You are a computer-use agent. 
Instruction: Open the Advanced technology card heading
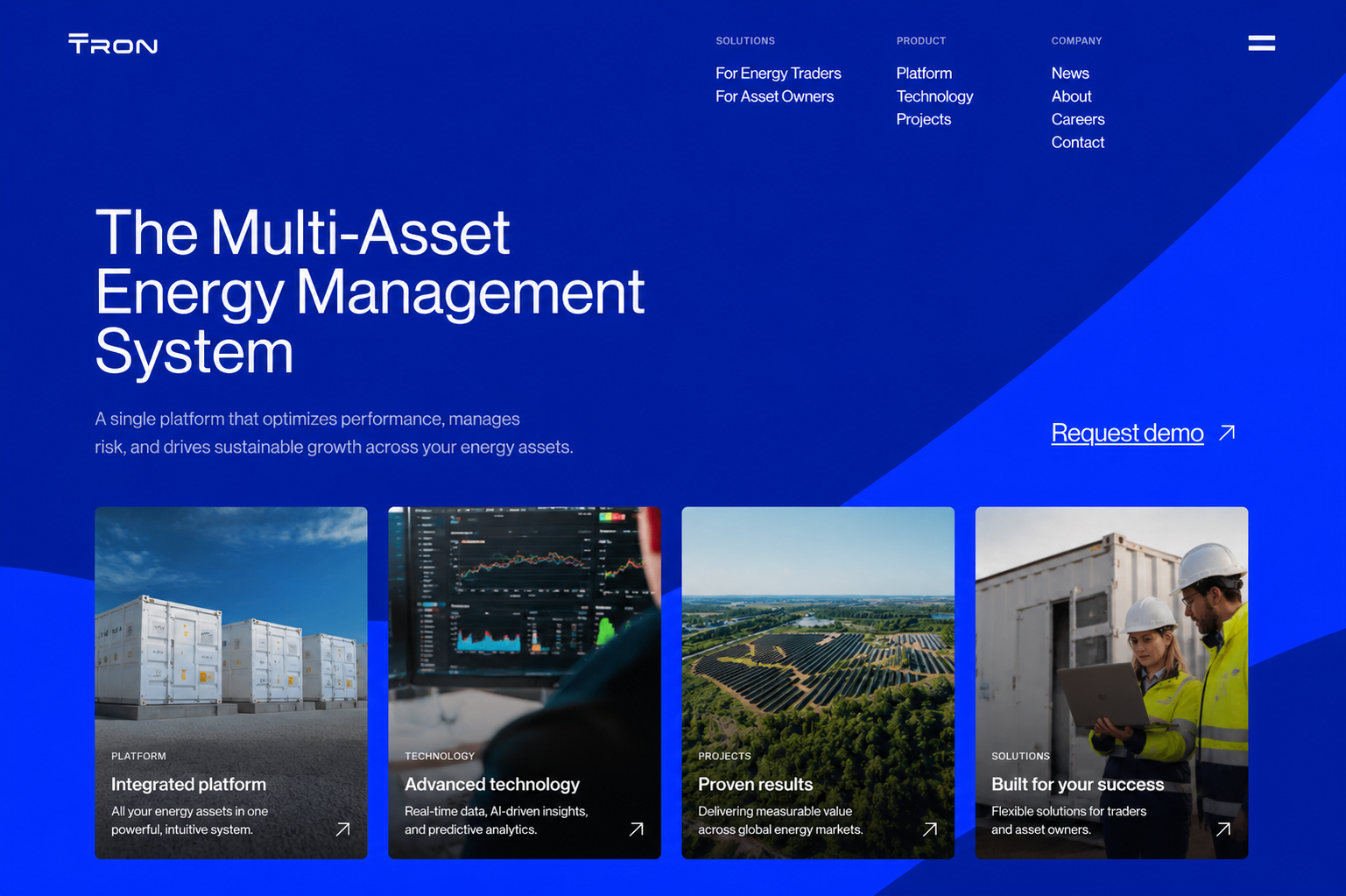pyautogui.click(x=492, y=785)
